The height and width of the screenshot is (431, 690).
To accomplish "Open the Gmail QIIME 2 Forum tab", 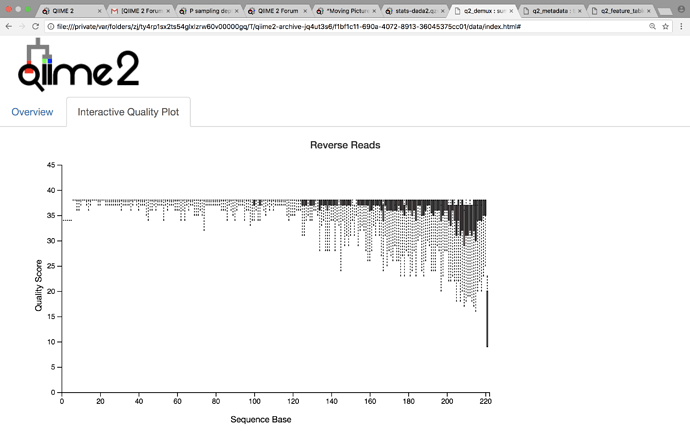I will coord(140,11).
